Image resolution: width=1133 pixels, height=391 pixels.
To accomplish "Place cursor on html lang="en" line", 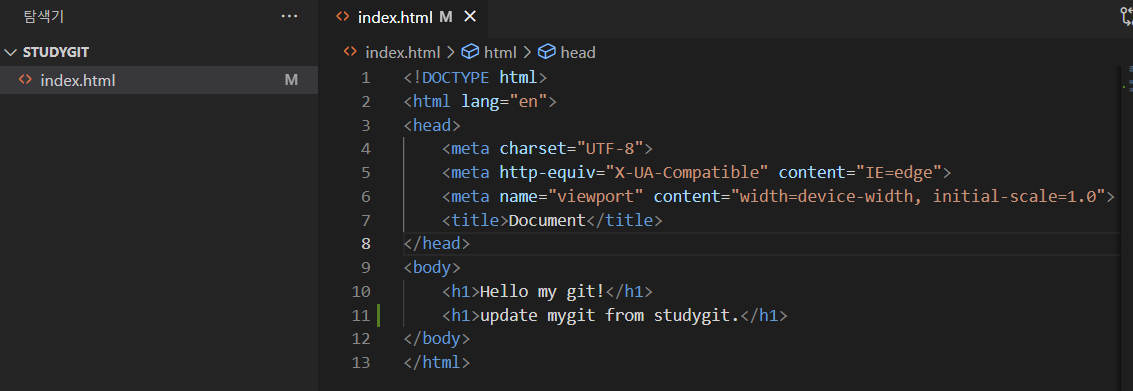I will pos(480,101).
